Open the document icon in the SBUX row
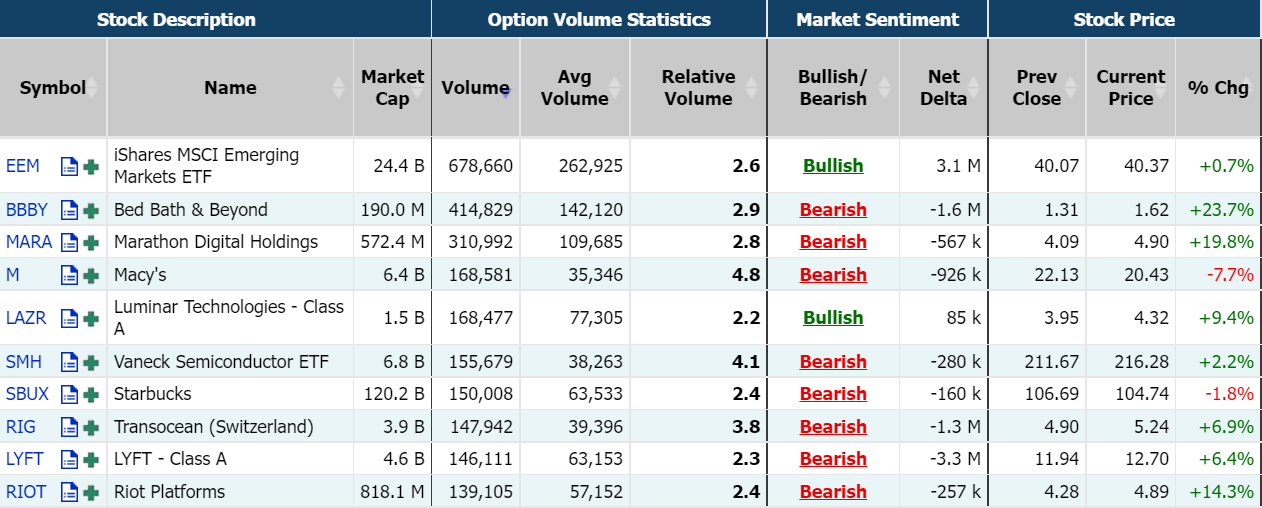The image size is (1262, 508). (69, 394)
